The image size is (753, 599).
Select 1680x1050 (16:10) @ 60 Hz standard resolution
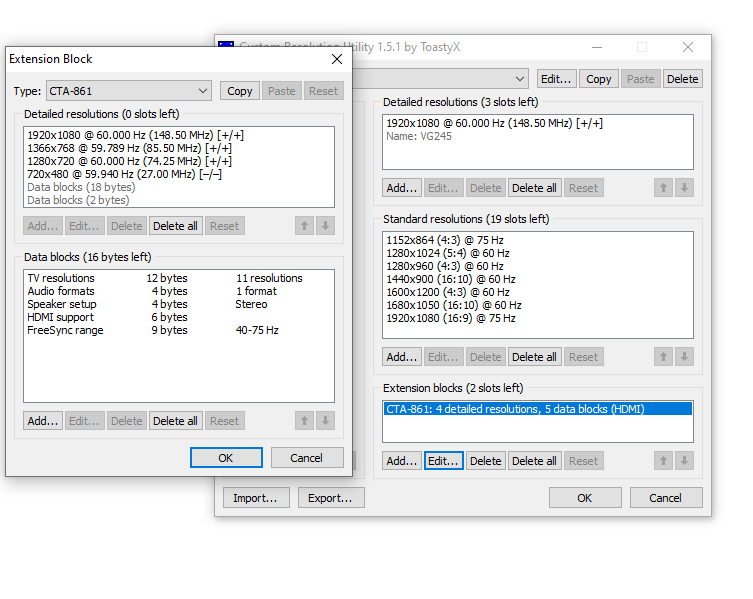[x=453, y=305]
